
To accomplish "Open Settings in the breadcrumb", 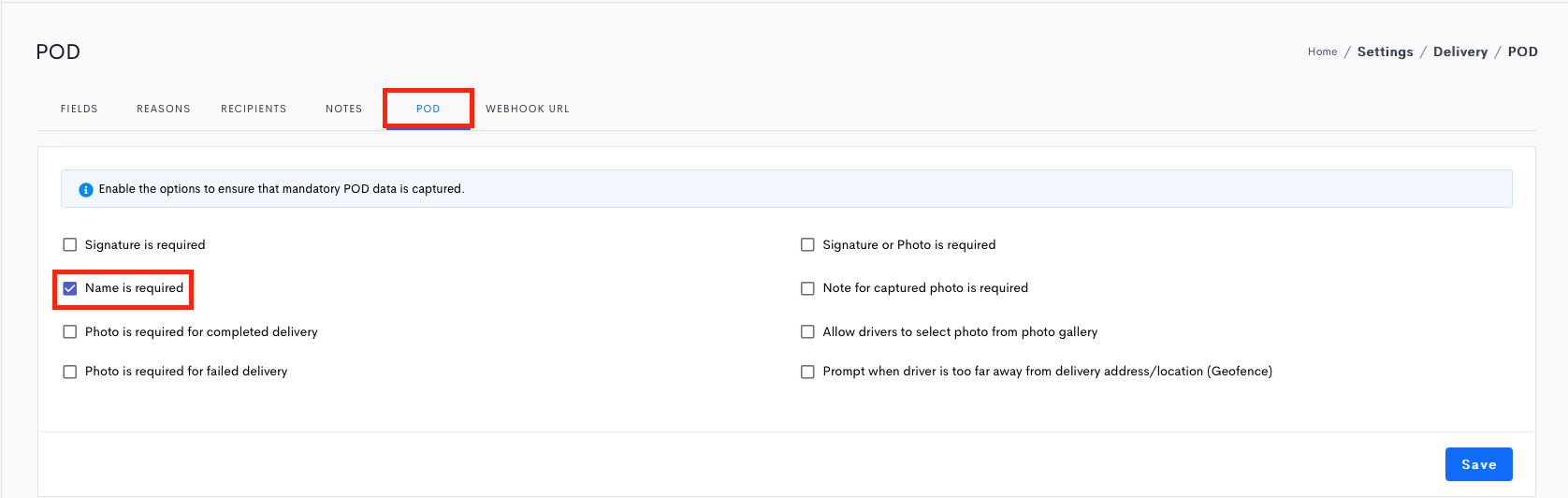I will (x=1386, y=52).
